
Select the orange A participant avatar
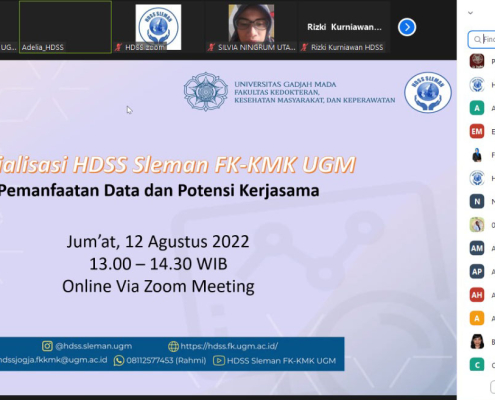point(477,318)
